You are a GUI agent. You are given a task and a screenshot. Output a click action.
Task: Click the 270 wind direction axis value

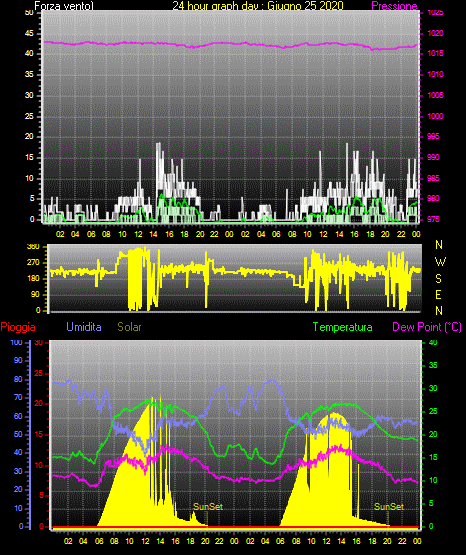click(33, 263)
